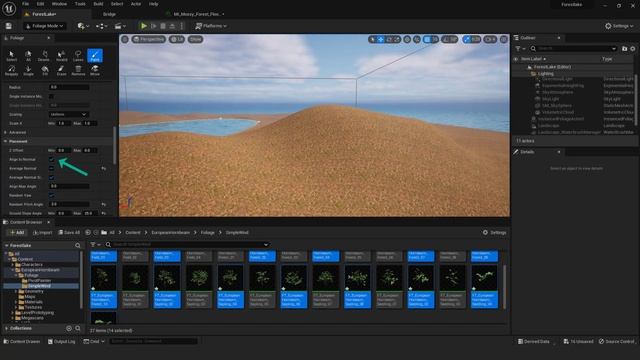Activate the Lasso foliage tool
The width and height of the screenshot is (640, 360).
click(x=78, y=56)
